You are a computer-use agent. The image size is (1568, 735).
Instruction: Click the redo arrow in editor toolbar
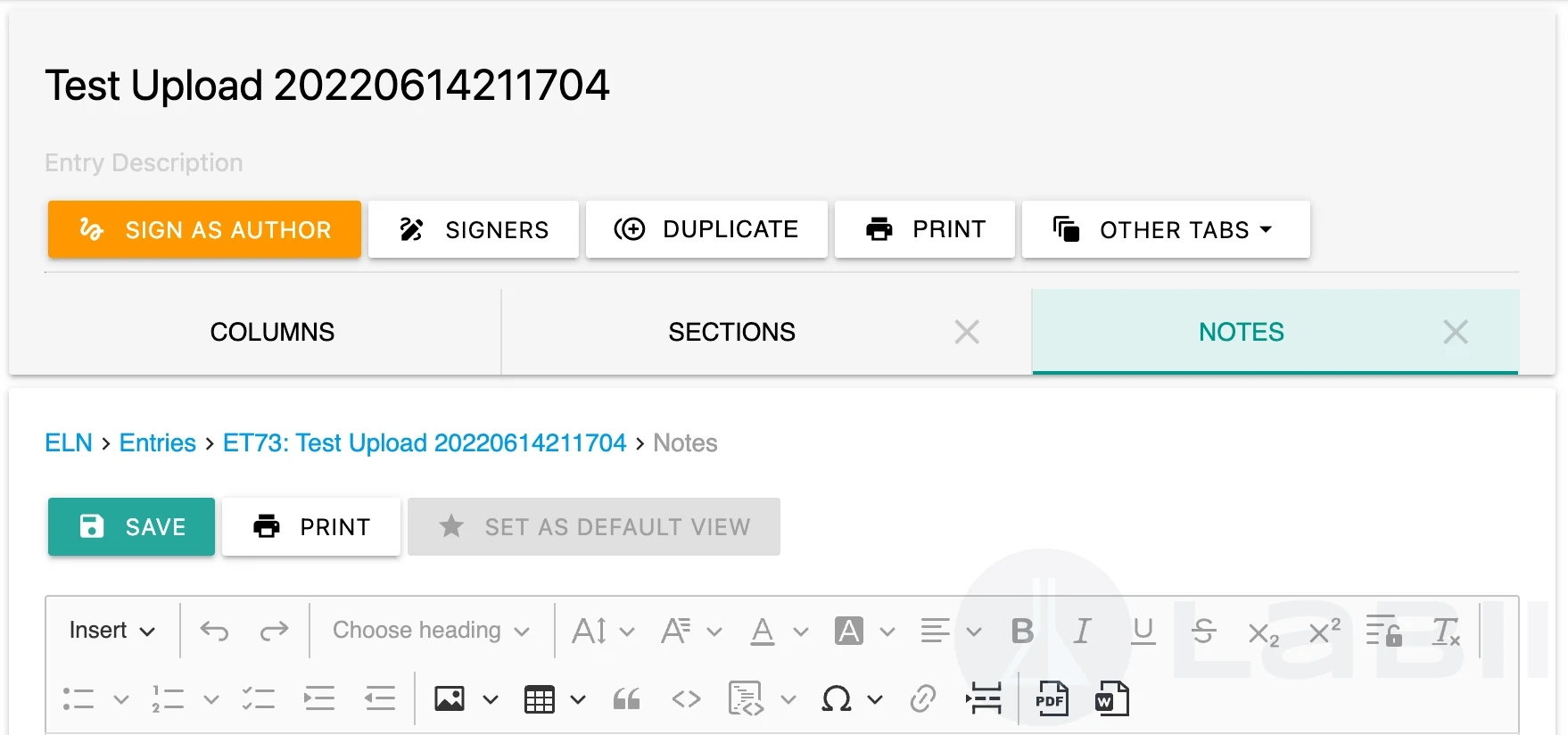[274, 631]
